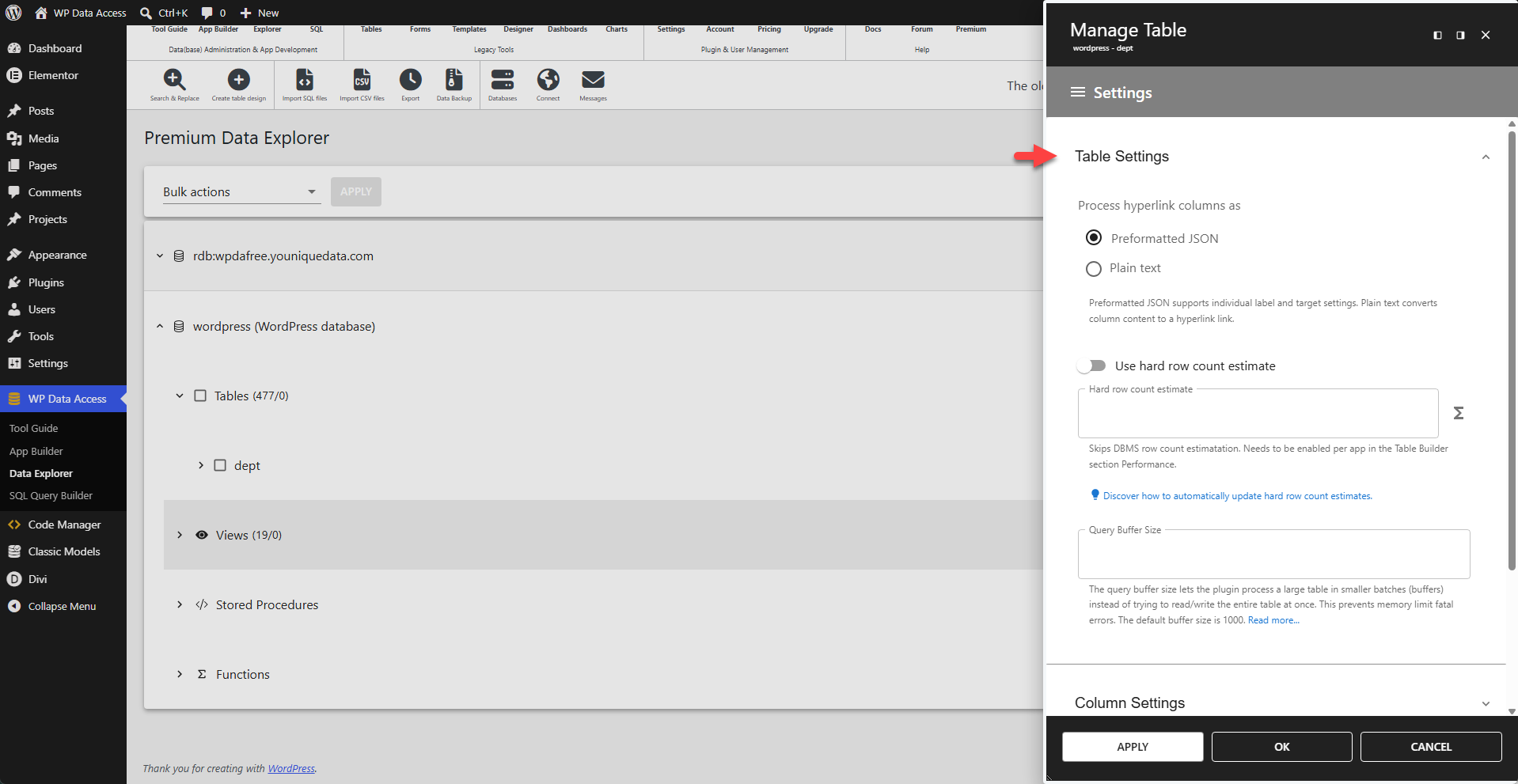1518x784 pixels.
Task: Click Collapse Menu in sidebar
Action: [x=62, y=606]
